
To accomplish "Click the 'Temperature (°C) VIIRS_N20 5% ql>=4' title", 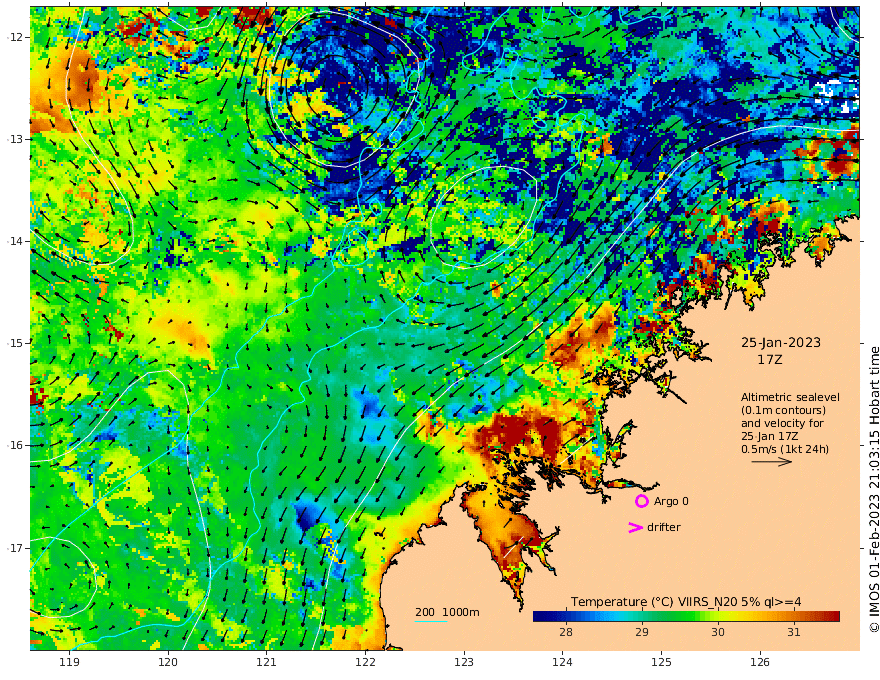I will (x=686, y=602).
